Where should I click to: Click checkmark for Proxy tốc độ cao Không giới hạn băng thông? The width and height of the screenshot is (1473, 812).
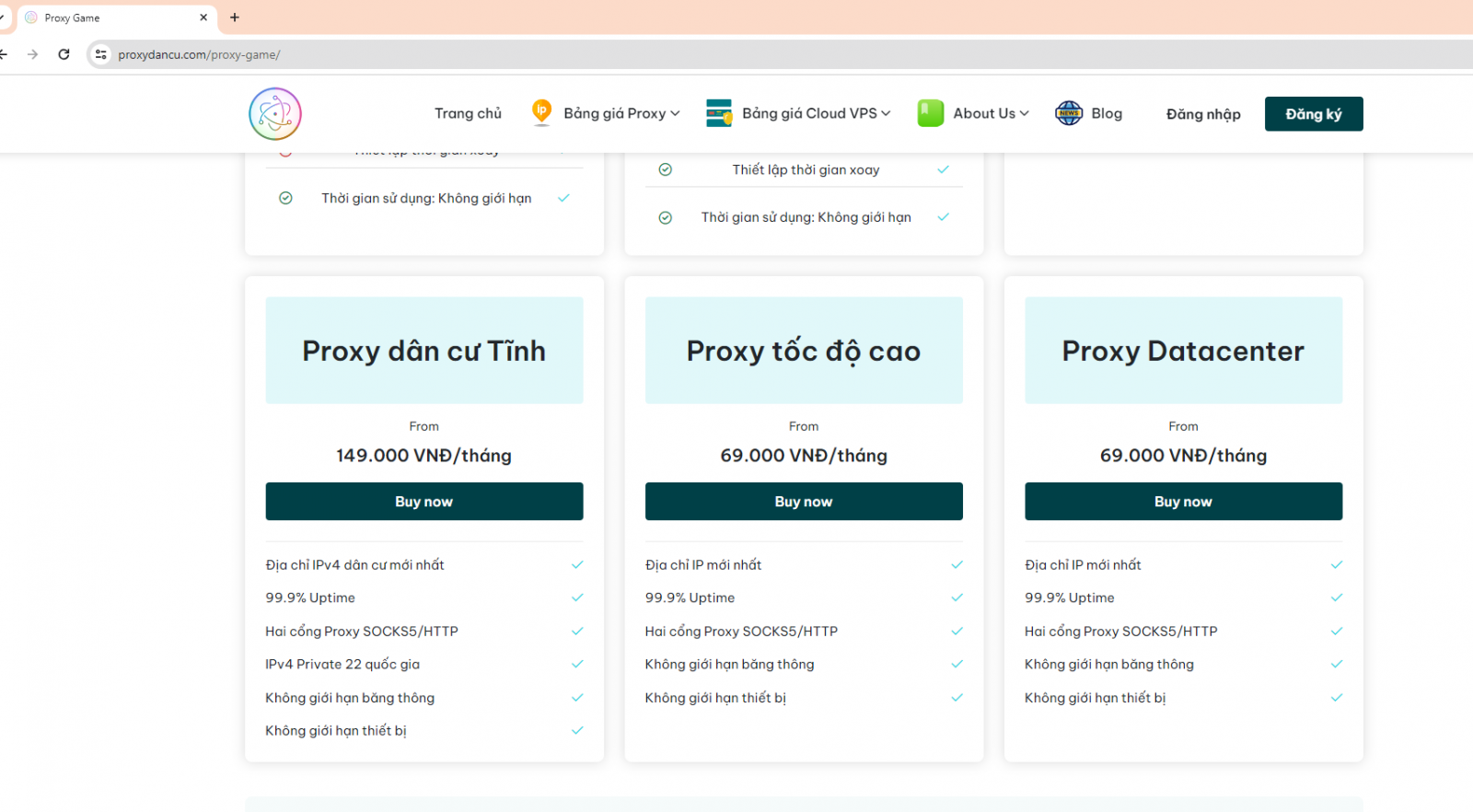pyautogui.click(x=957, y=664)
